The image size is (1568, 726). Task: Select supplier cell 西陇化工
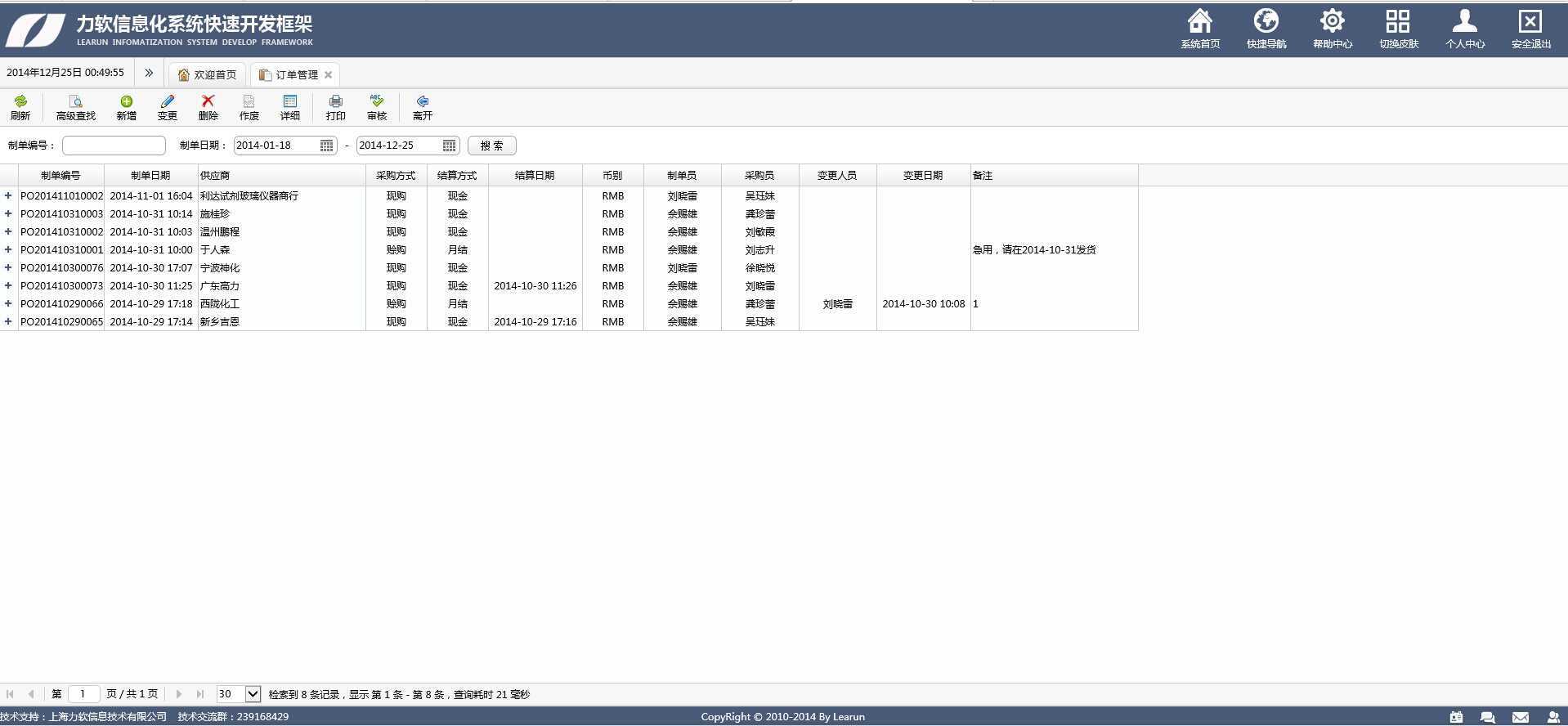[282, 303]
